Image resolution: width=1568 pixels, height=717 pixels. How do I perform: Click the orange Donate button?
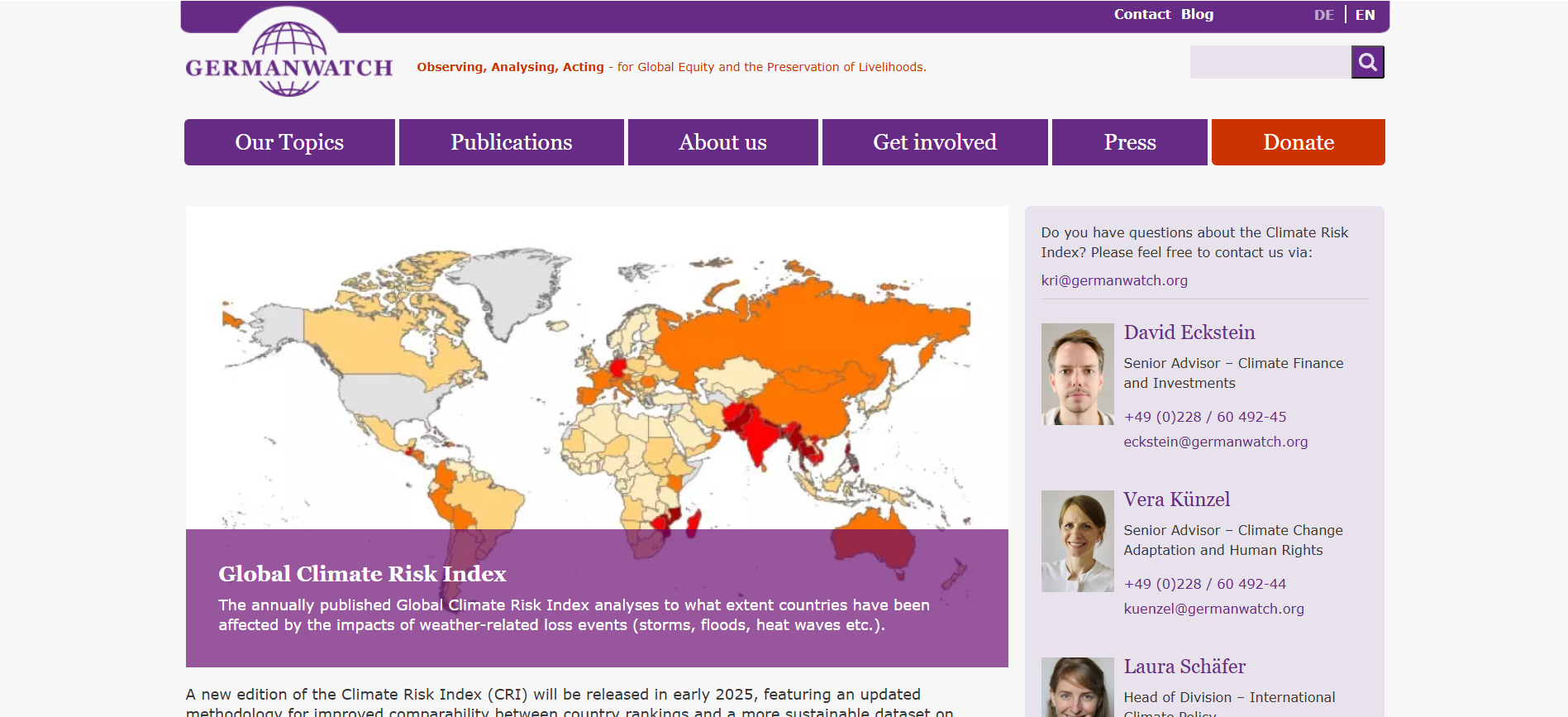pyautogui.click(x=1298, y=142)
